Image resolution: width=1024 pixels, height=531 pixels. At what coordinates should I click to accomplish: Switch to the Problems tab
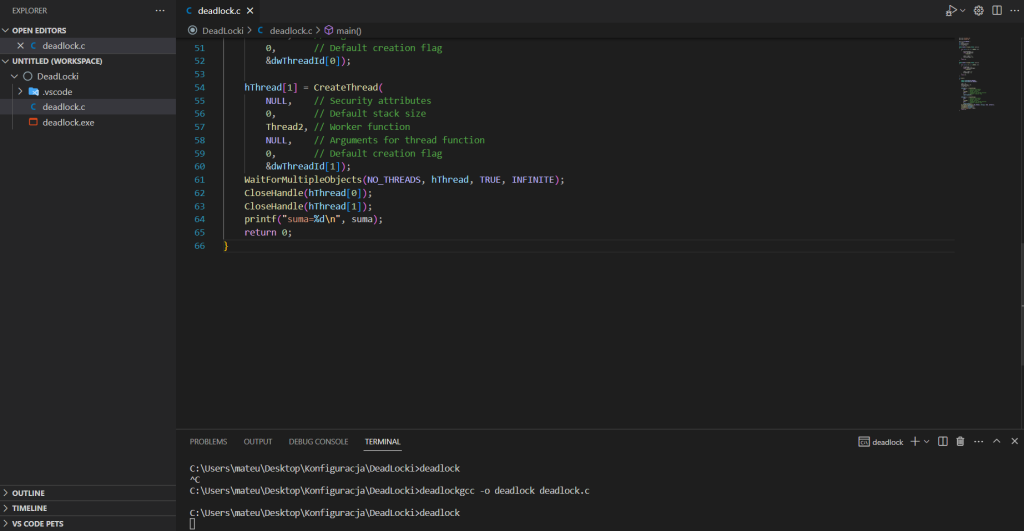[208, 441]
